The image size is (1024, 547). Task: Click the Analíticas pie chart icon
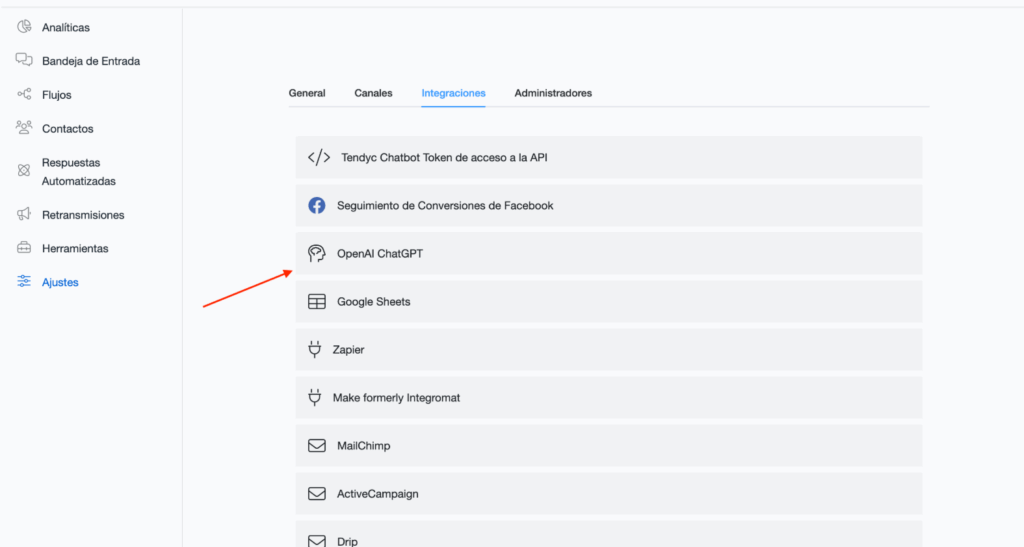coord(24,27)
